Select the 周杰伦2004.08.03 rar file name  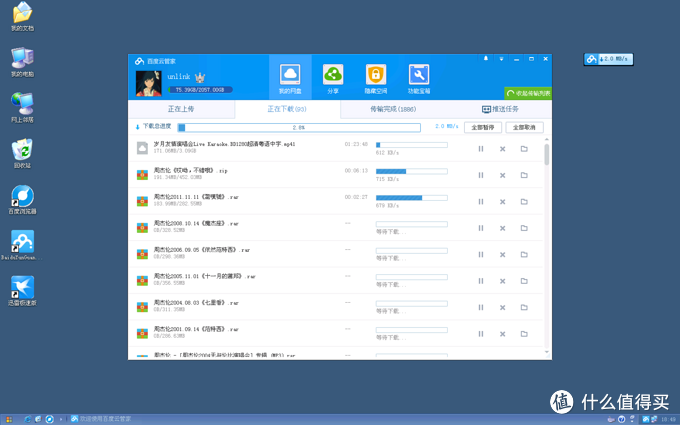click(x=196, y=303)
